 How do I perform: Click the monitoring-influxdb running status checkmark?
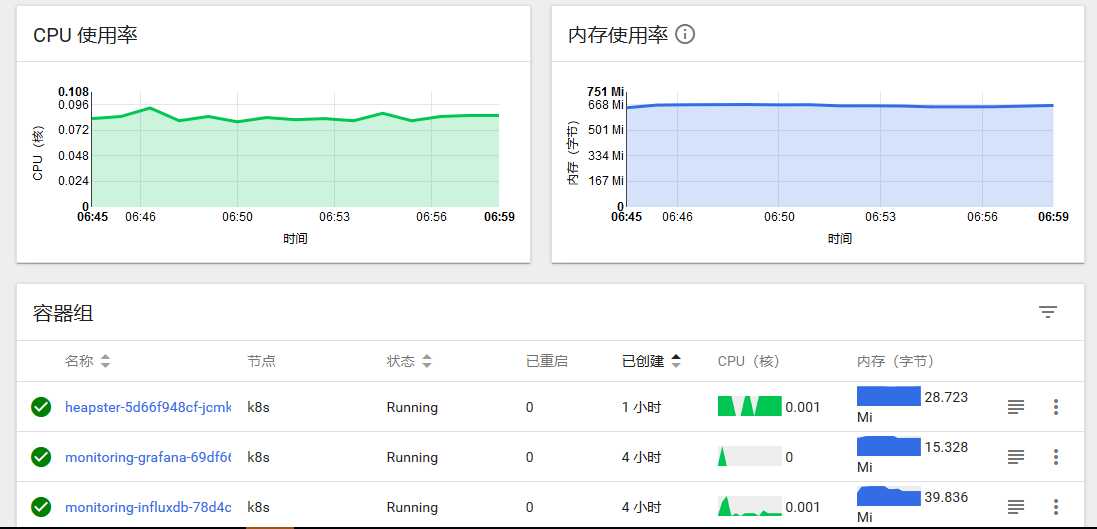(41, 507)
